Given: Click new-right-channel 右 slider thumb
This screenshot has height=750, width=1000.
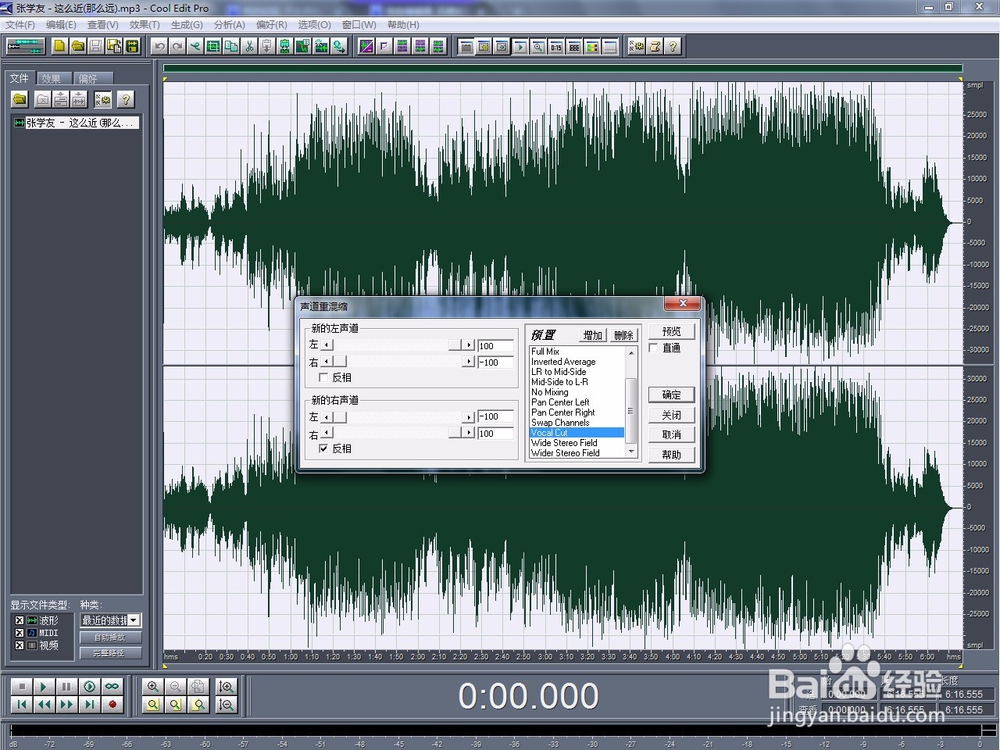Looking at the screenshot, I should coord(455,433).
